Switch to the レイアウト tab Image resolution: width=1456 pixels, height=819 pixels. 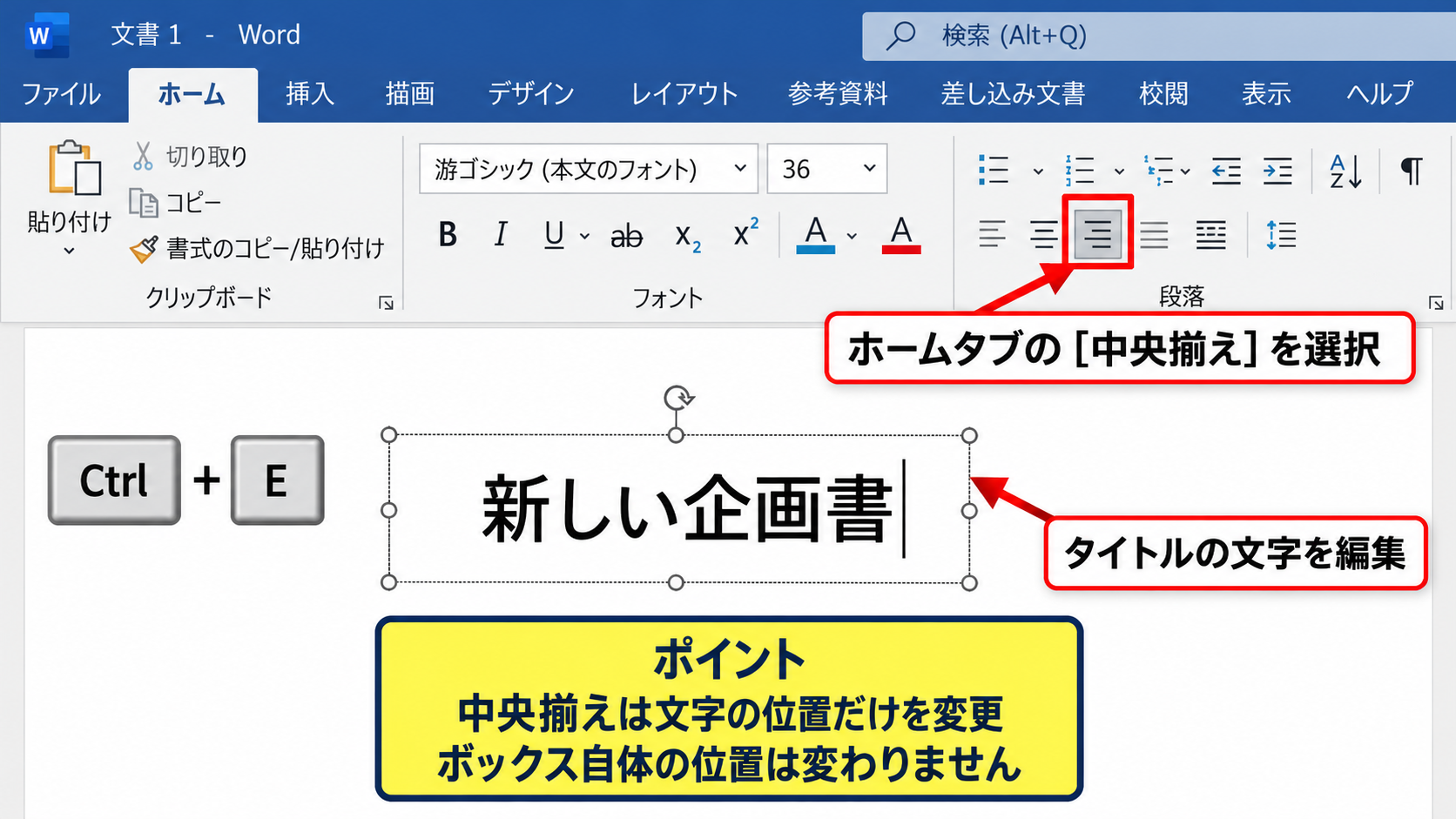coord(684,93)
